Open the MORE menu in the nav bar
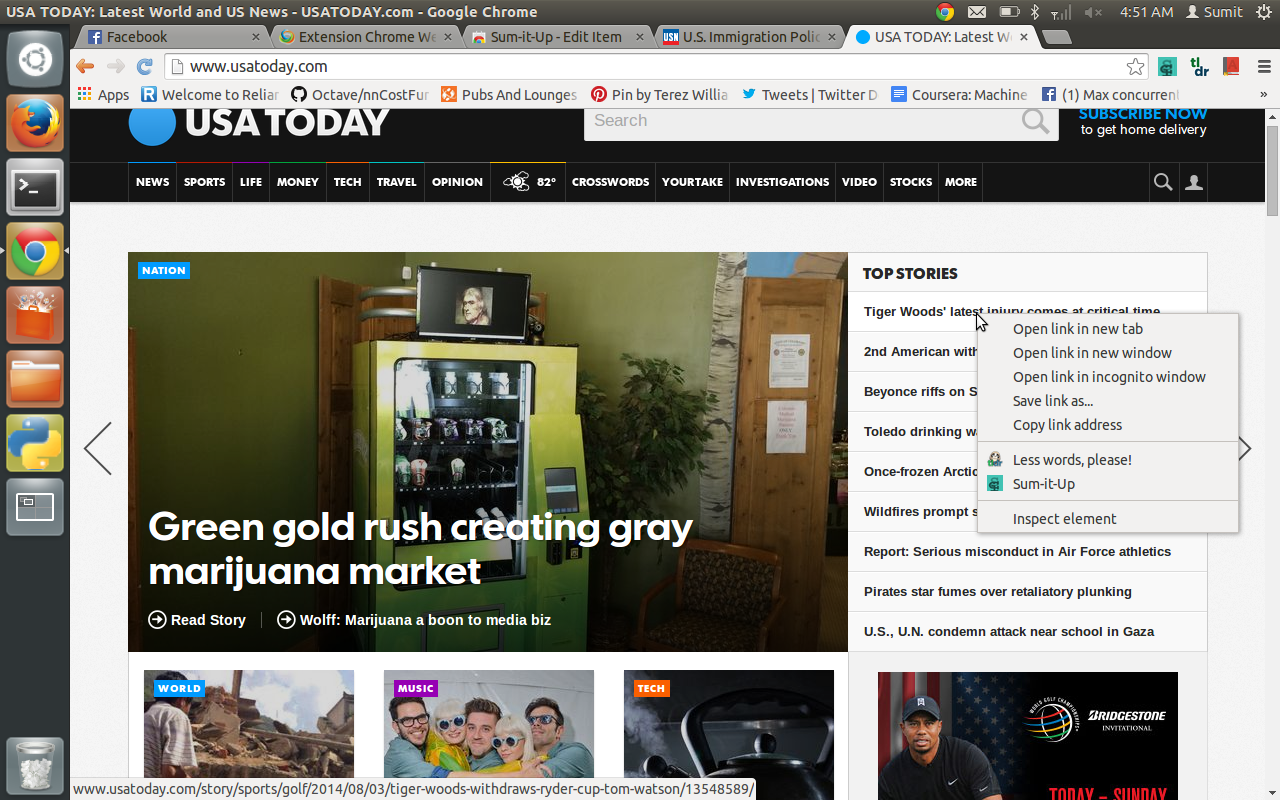This screenshot has height=800, width=1280. (x=961, y=182)
